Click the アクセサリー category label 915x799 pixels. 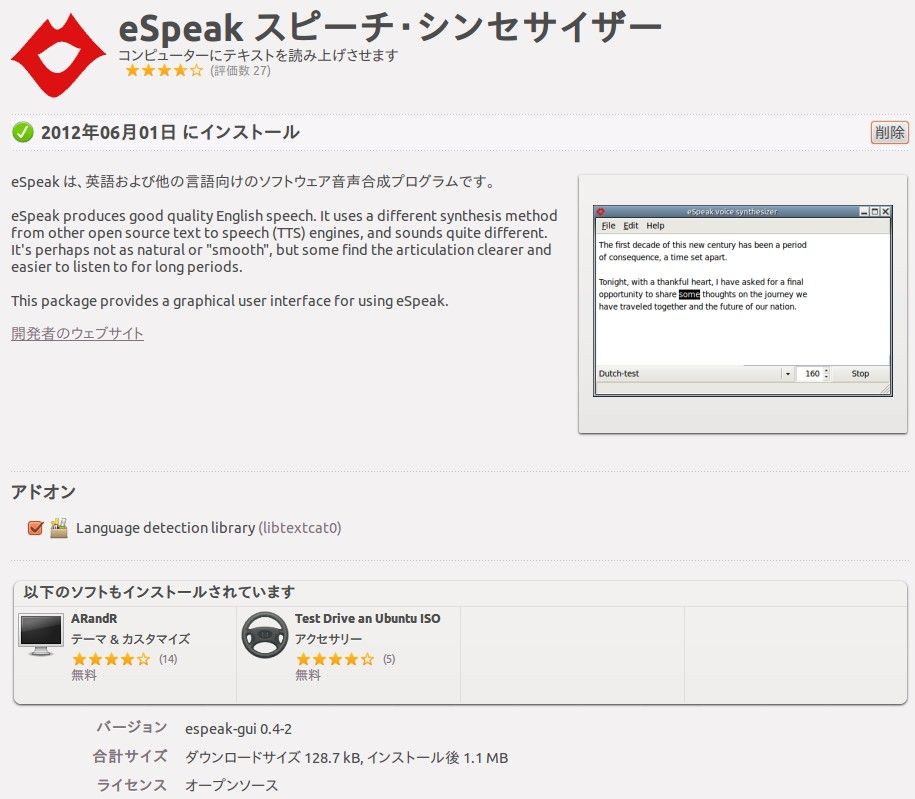(328, 639)
